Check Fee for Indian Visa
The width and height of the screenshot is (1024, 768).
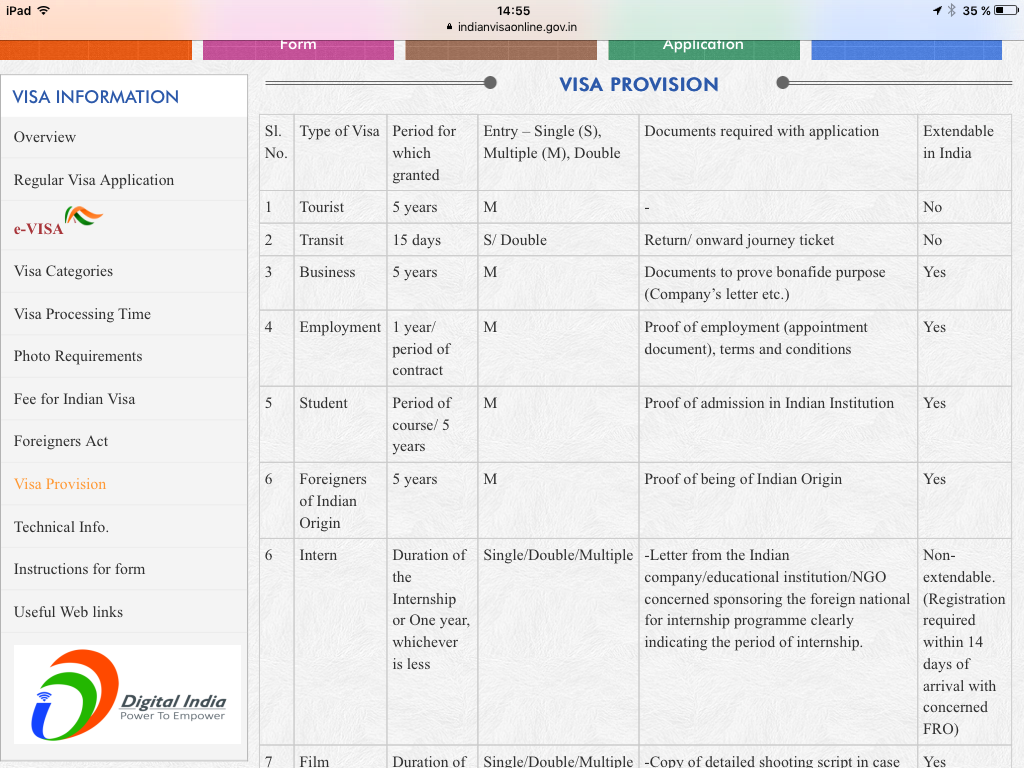coord(74,399)
